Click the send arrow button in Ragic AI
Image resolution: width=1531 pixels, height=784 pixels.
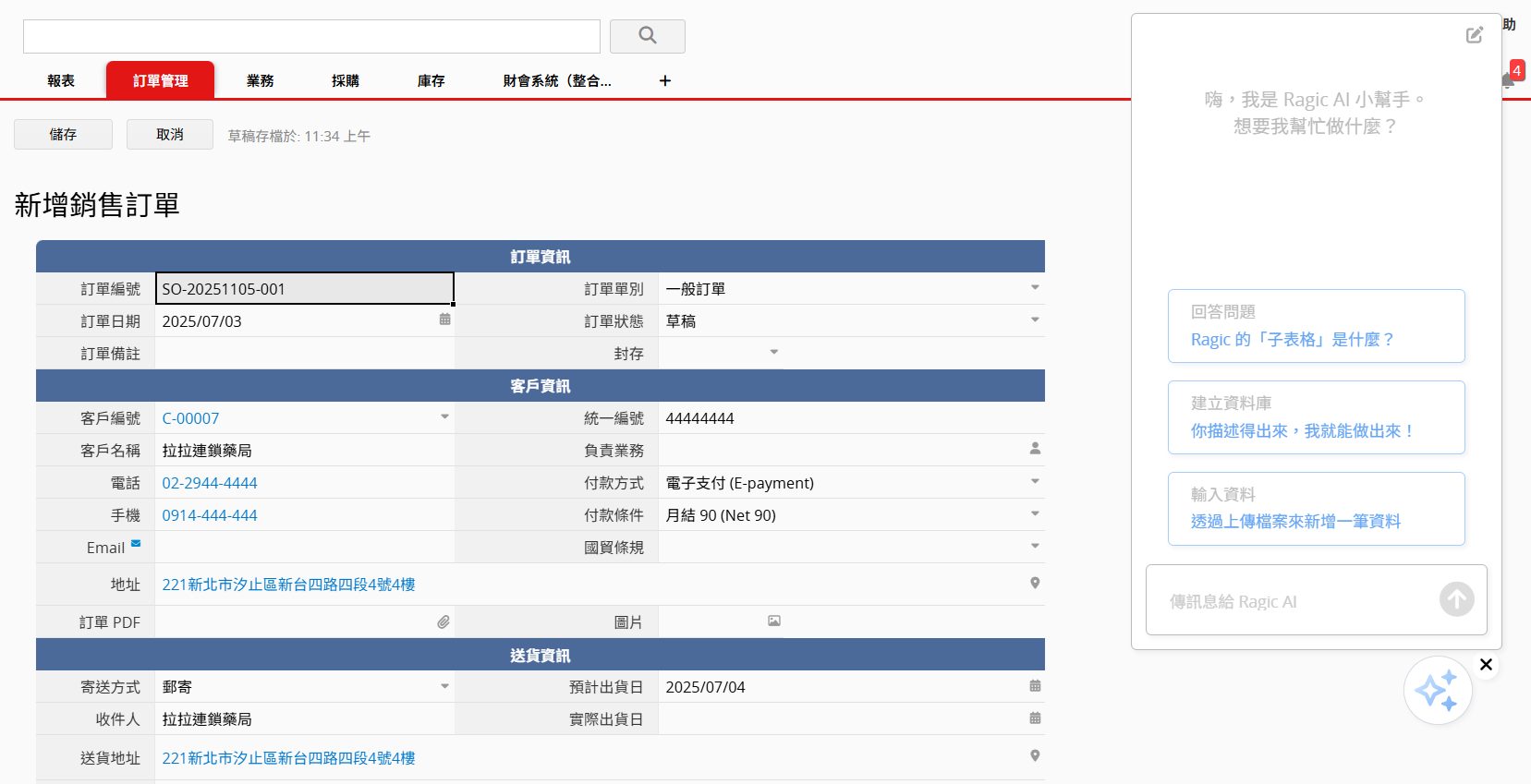[1456, 599]
